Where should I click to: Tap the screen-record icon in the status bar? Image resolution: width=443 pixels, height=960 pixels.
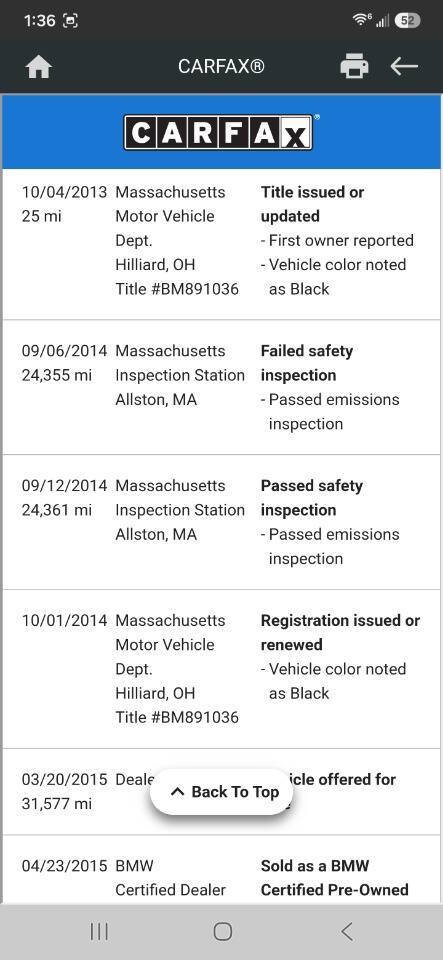pyautogui.click(x=70, y=21)
